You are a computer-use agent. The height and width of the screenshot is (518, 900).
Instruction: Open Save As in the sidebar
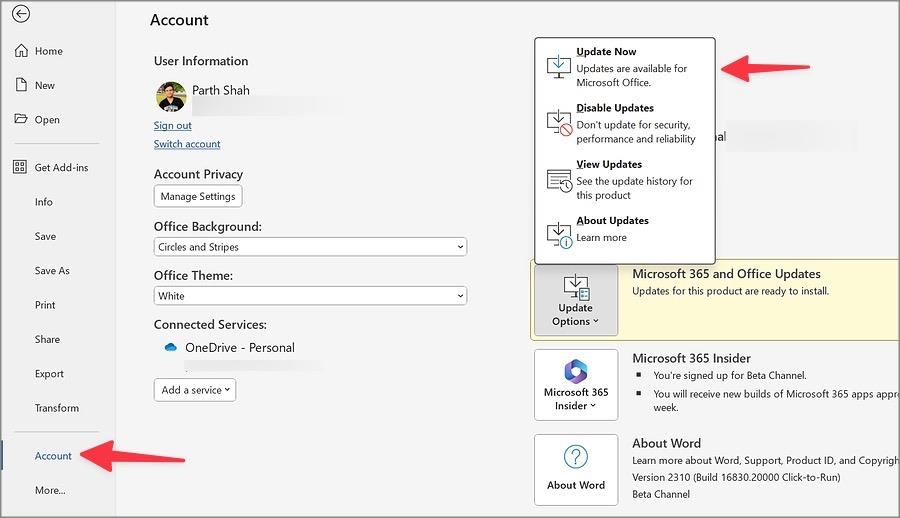52,270
